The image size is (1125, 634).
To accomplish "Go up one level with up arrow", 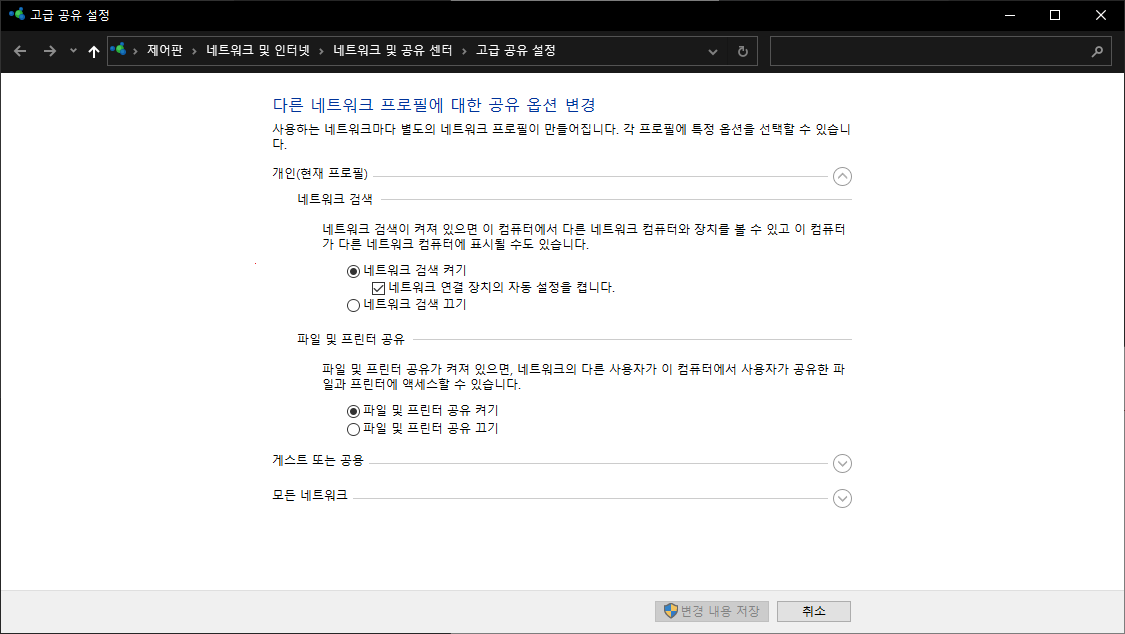I will pos(93,51).
